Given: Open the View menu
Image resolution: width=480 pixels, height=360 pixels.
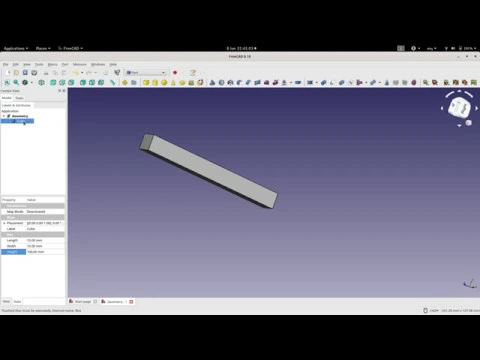Looking at the screenshot, I should (27, 64).
